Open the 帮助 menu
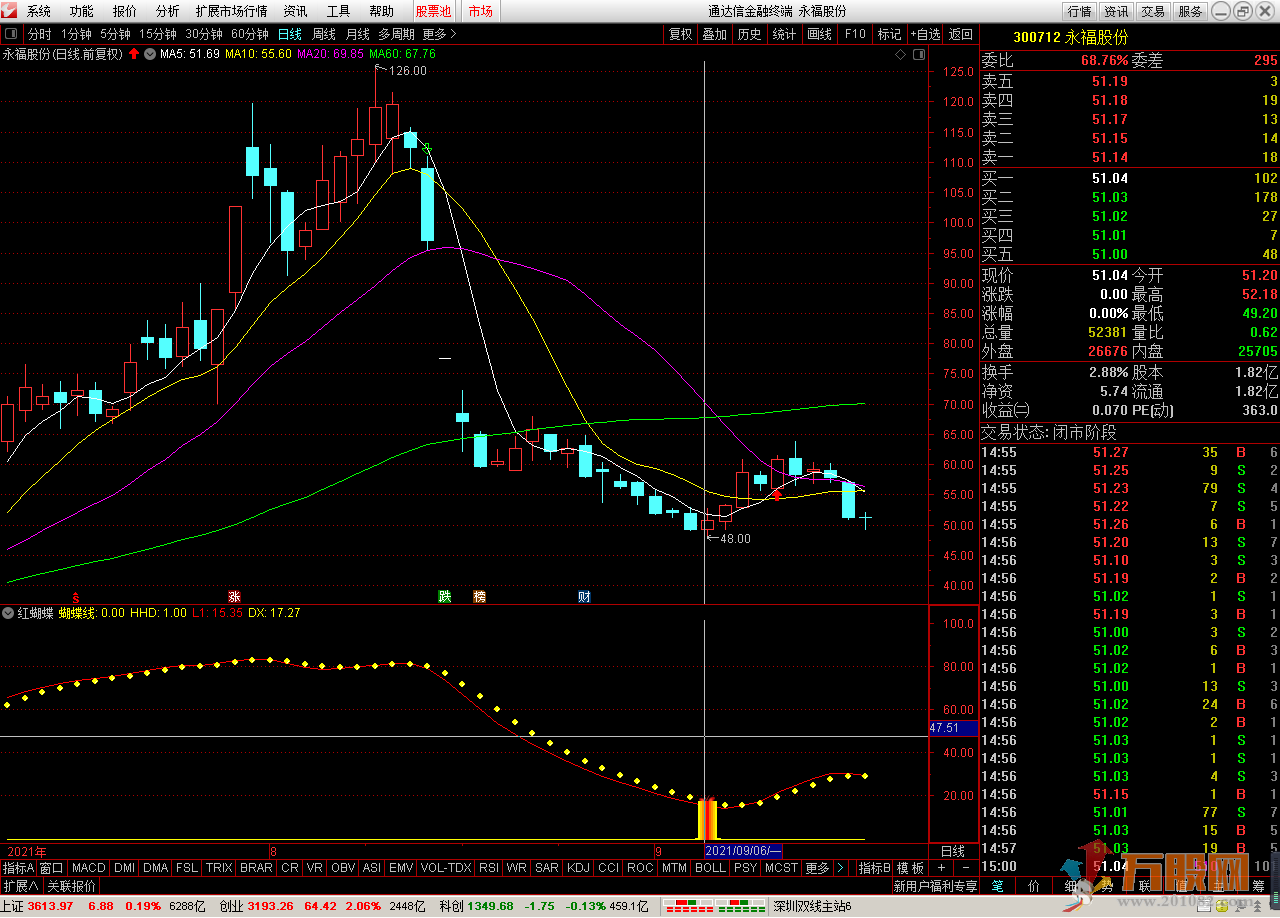 (381, 11)
